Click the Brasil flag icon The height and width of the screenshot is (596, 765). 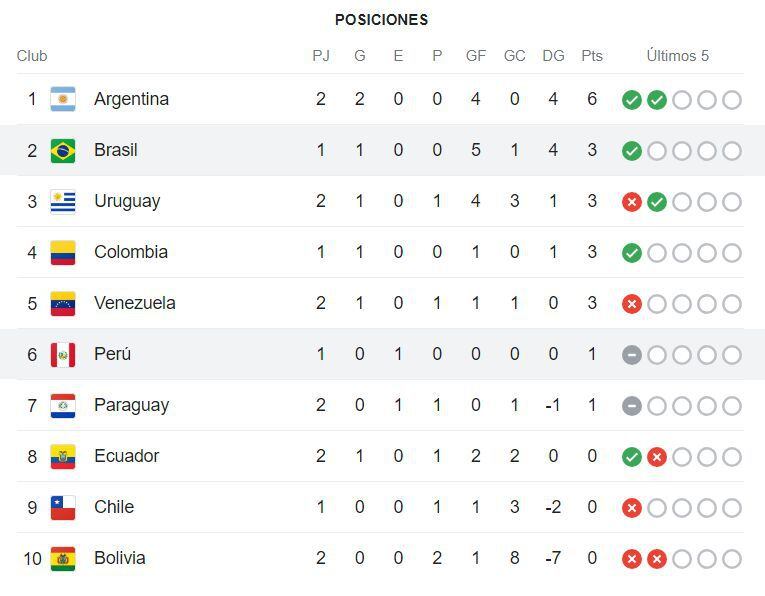tap(63, 150)
